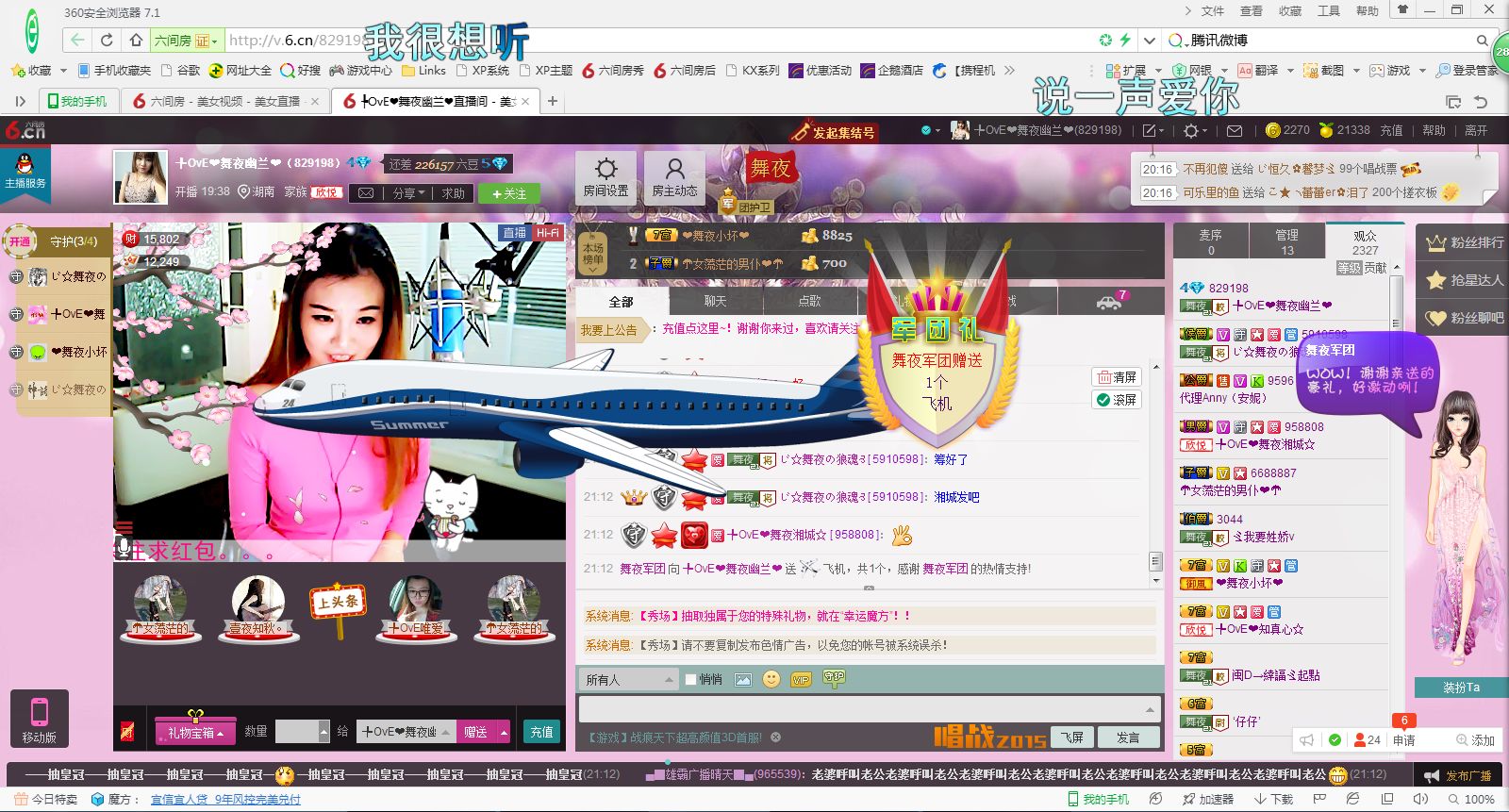Click the yellow VIP icon in chat toolbar
The image size is (1509, 812).
pos(802,679)
